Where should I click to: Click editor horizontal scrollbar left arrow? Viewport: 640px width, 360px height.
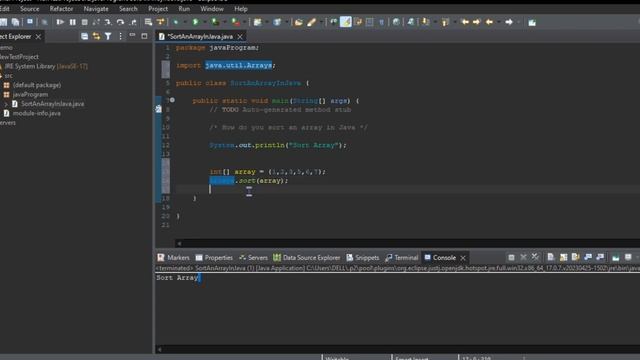point(179,243)
